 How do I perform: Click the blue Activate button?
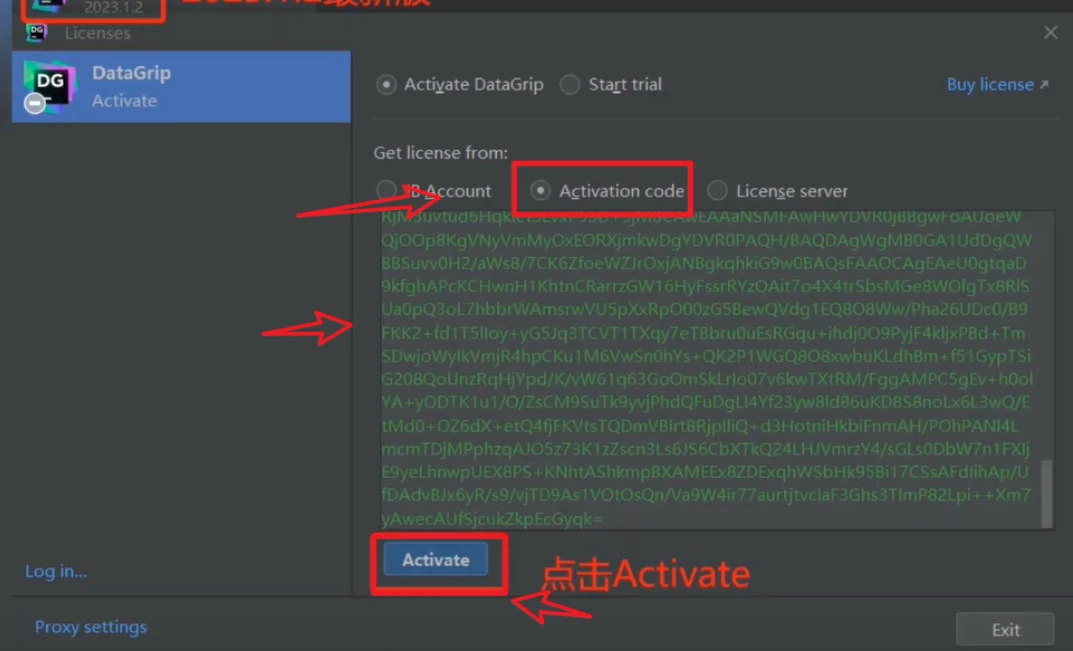(x=436, y=559)
